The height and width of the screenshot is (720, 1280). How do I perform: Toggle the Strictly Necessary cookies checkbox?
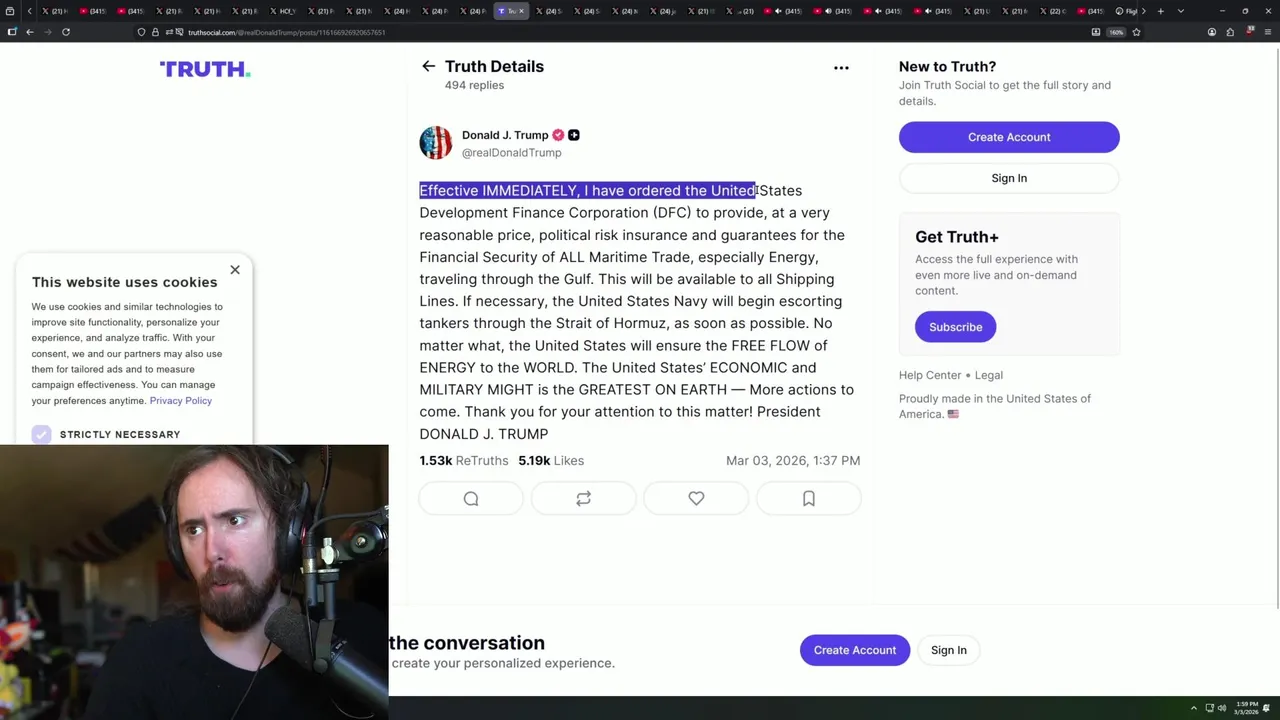click(x=41, y=434)
